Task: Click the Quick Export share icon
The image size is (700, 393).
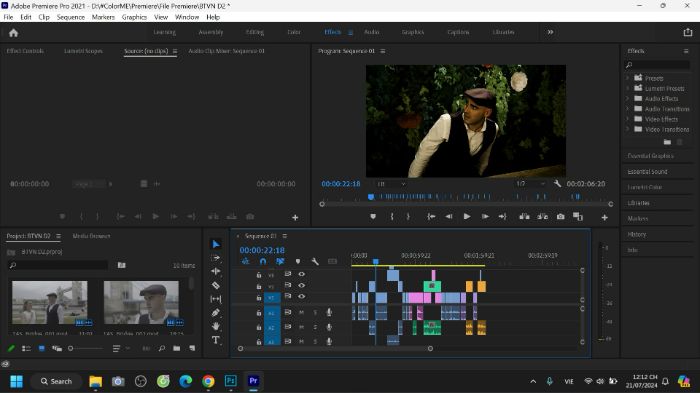Action: 688,32
